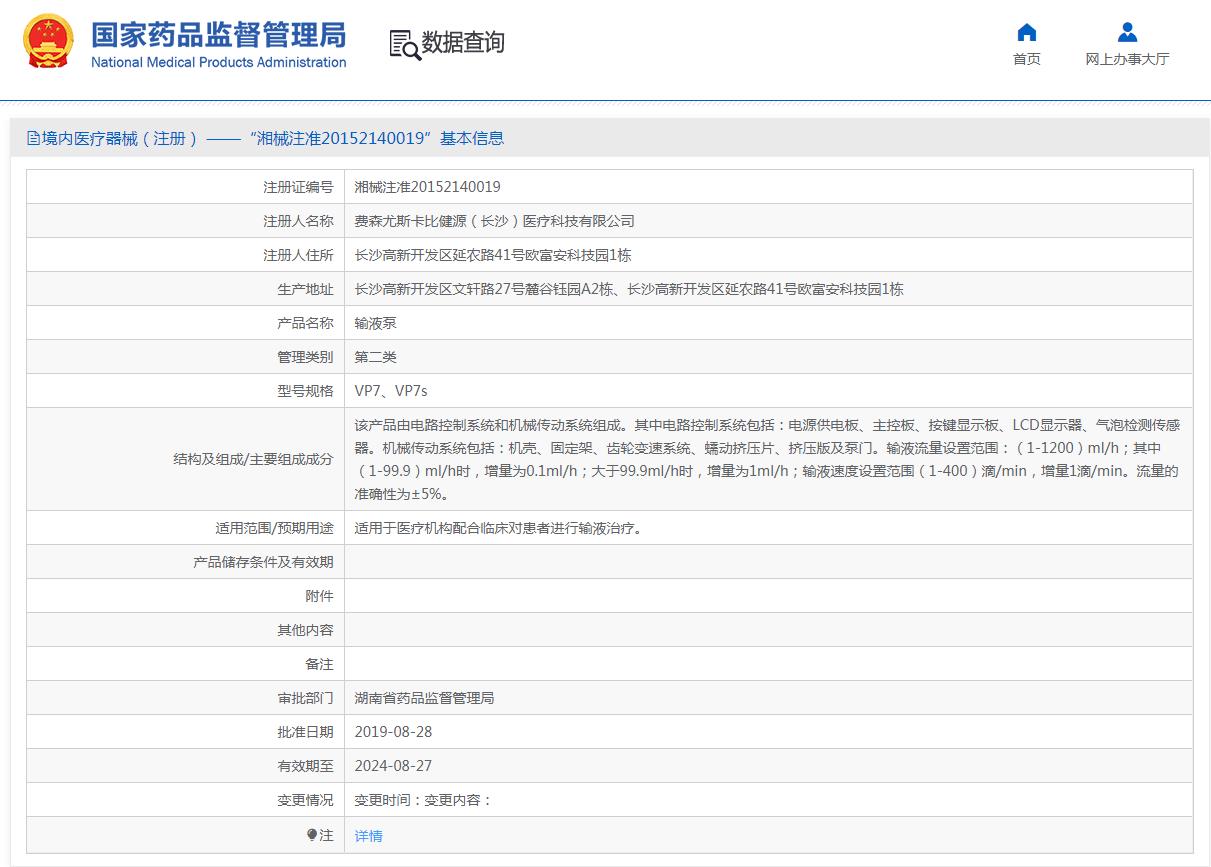
Task: Click 国家药品监督管理局 site title
Action: pos(218,34)
